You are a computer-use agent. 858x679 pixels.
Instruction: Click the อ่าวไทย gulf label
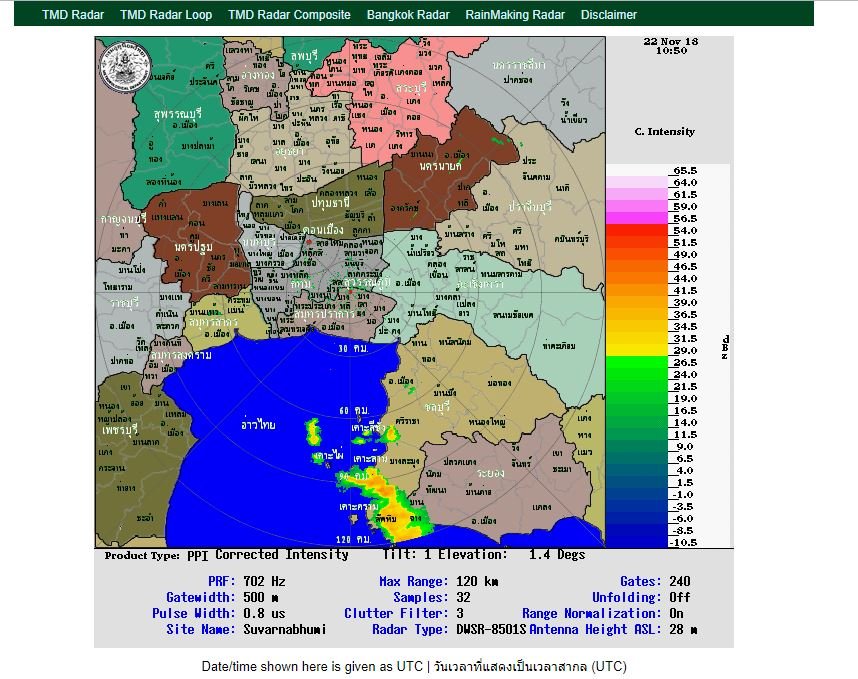click(x=258, y=425)
